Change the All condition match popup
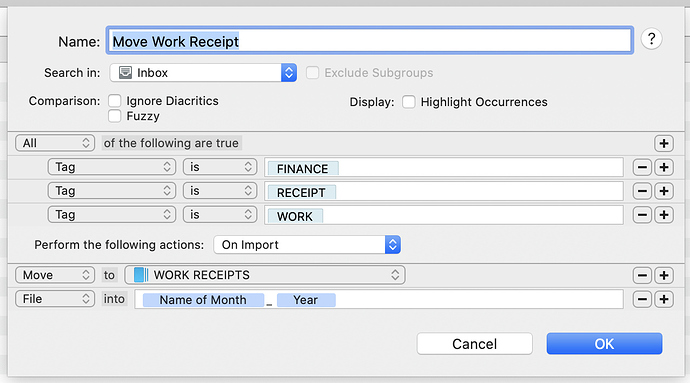This screenshot has width=690, height=383. pos(55,143)
